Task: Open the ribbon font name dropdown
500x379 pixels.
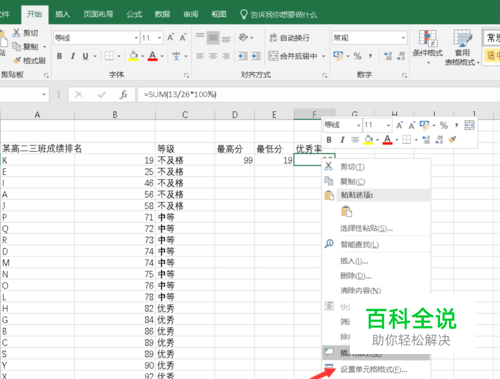Action: coord(136,38)
